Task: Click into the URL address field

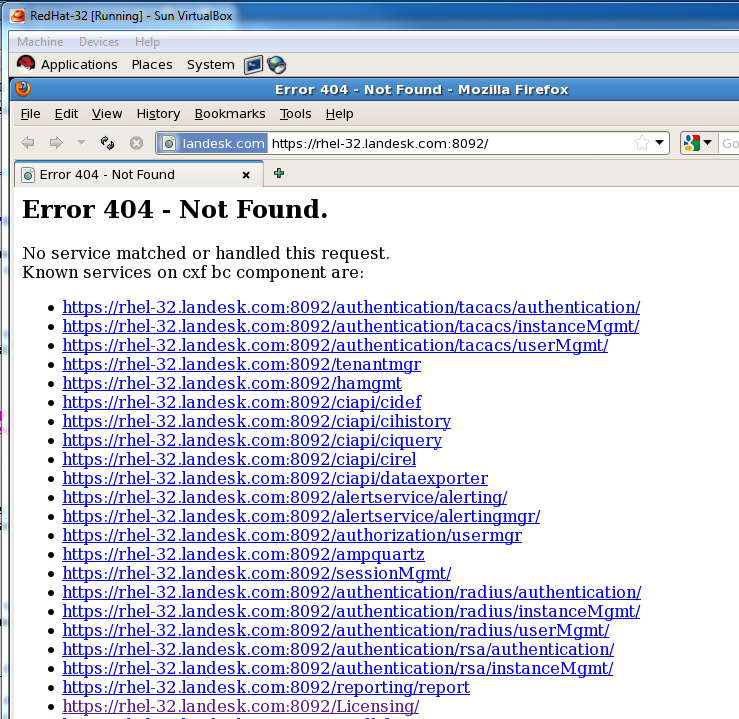Action: [450, 143]
